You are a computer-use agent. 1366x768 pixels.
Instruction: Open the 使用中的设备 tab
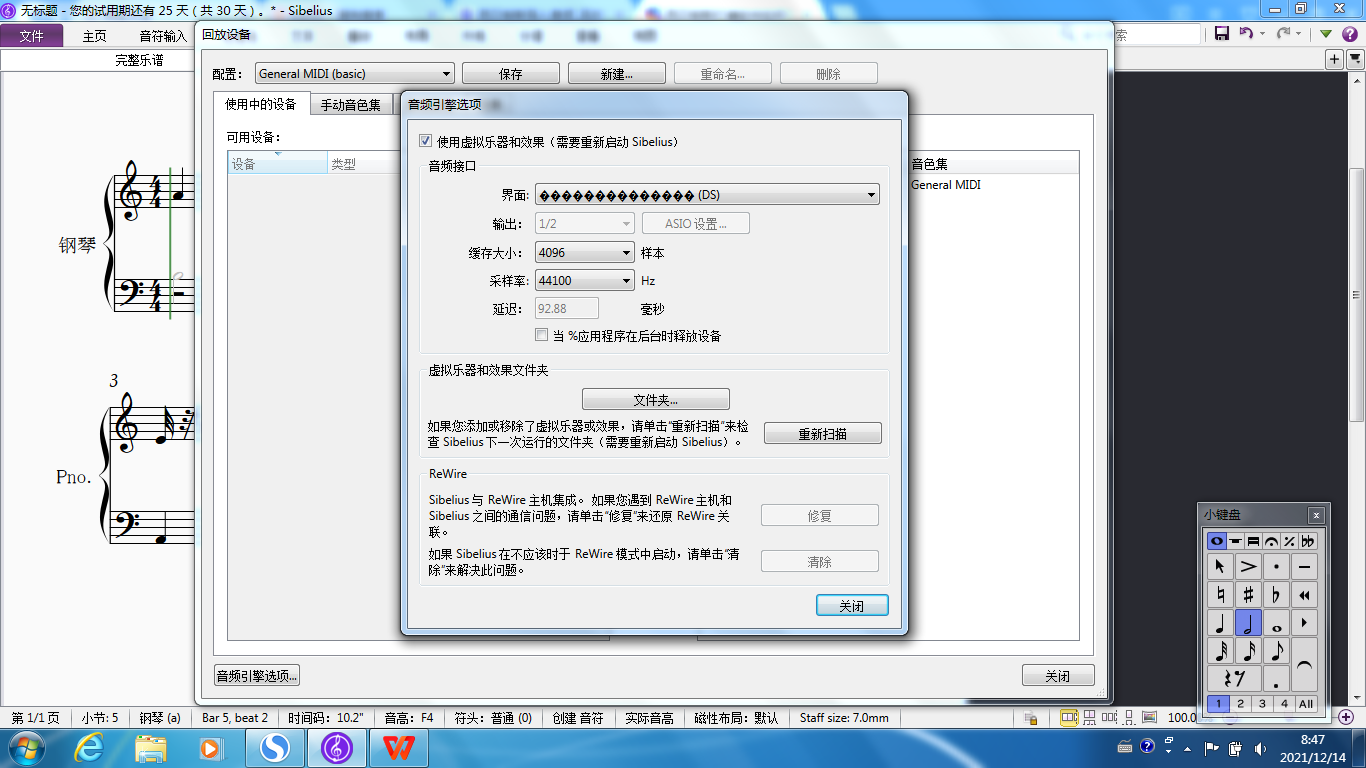260,104
